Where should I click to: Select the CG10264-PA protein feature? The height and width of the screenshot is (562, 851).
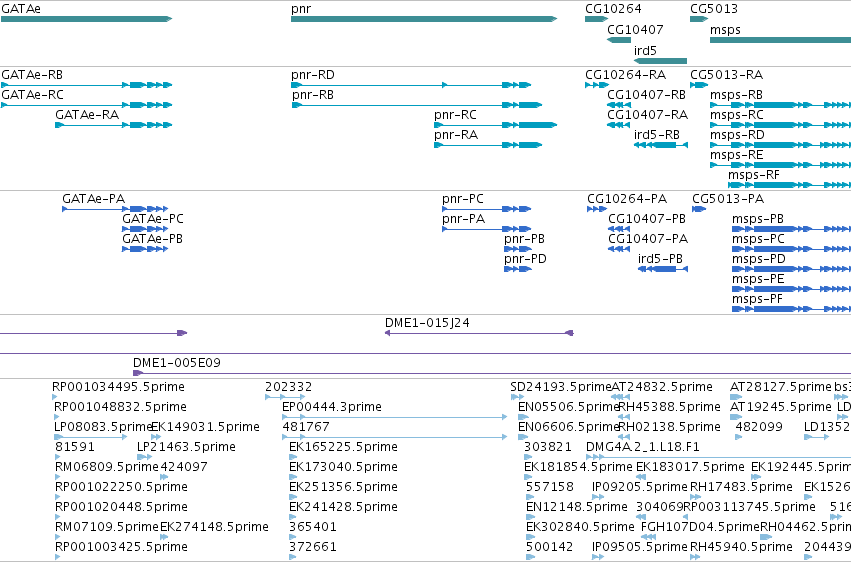tap(597, 209)
